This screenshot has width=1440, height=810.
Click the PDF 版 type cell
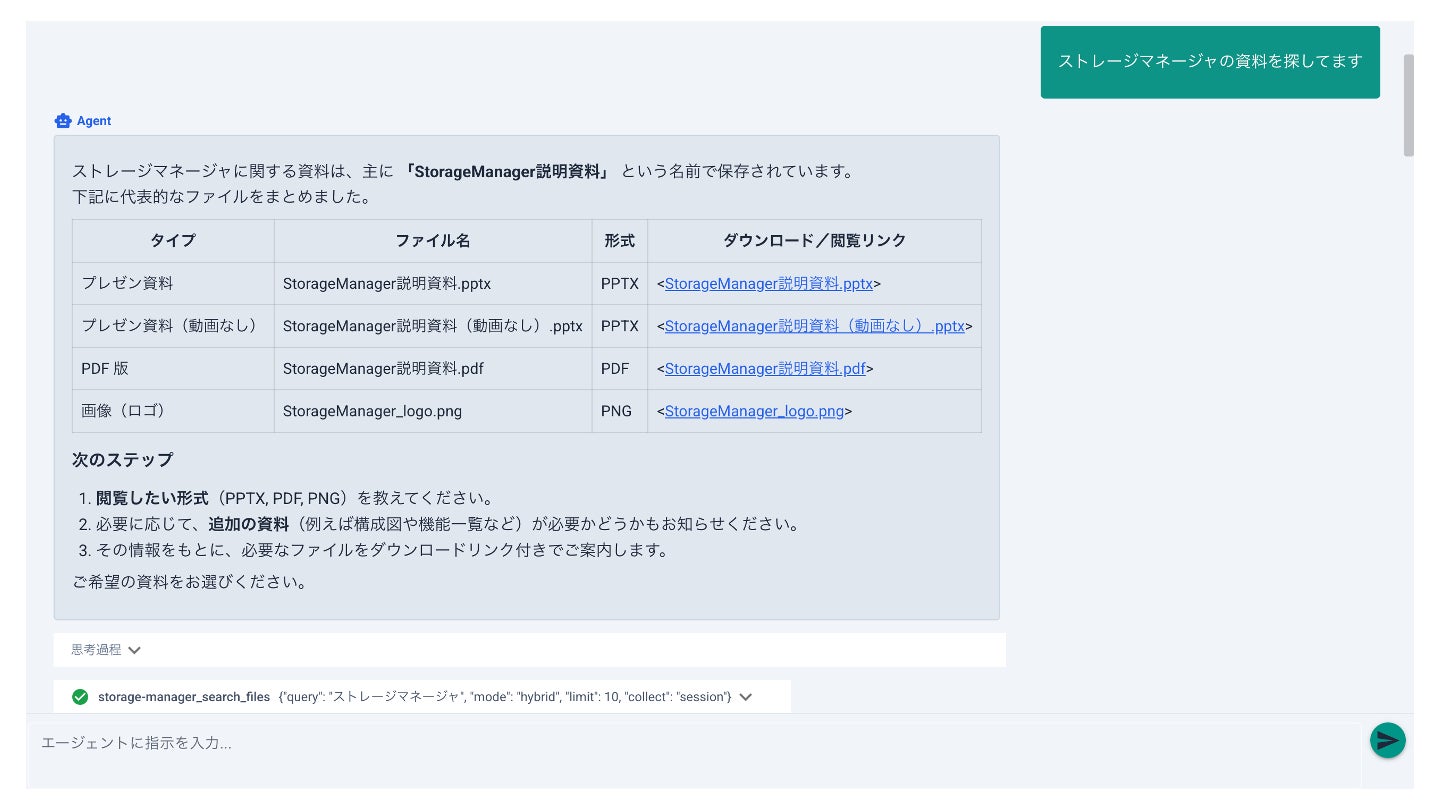(x=105, y=369)
